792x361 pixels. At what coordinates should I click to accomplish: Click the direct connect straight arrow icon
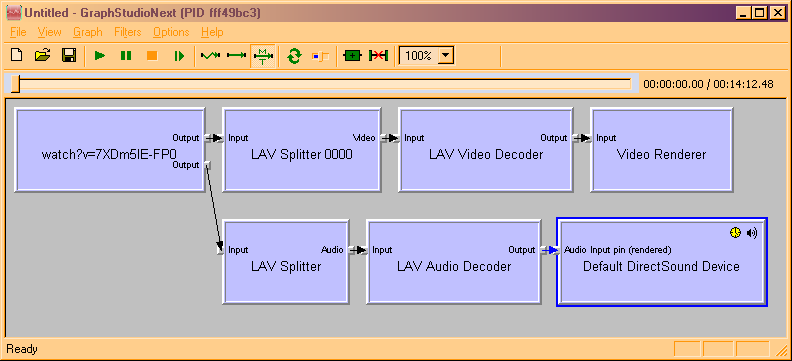click(236, 56)
